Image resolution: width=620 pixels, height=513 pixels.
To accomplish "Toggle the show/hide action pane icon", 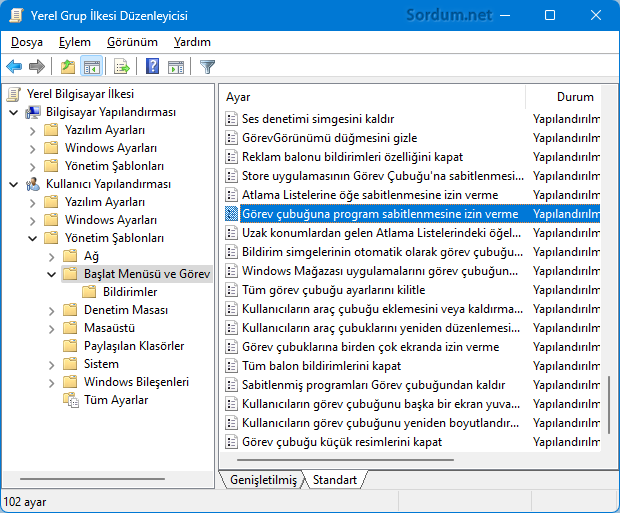I will pyautogui.click(x=176, y=66).
